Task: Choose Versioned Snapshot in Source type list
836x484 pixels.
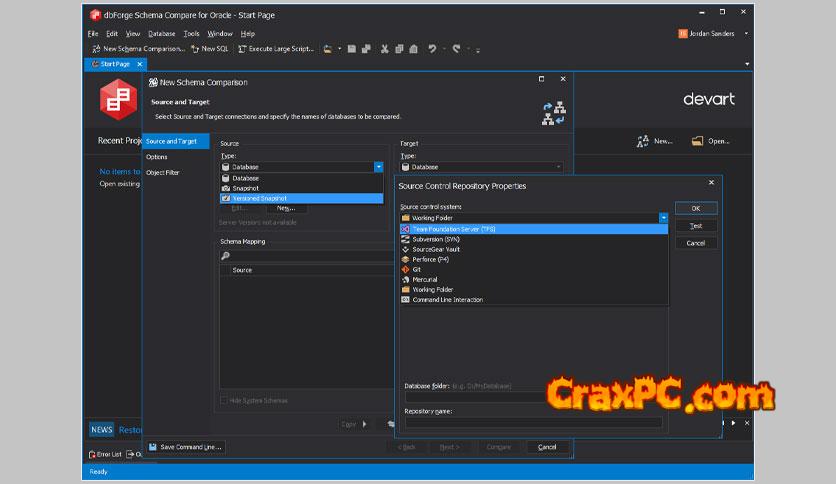Action: click(259, 198)
